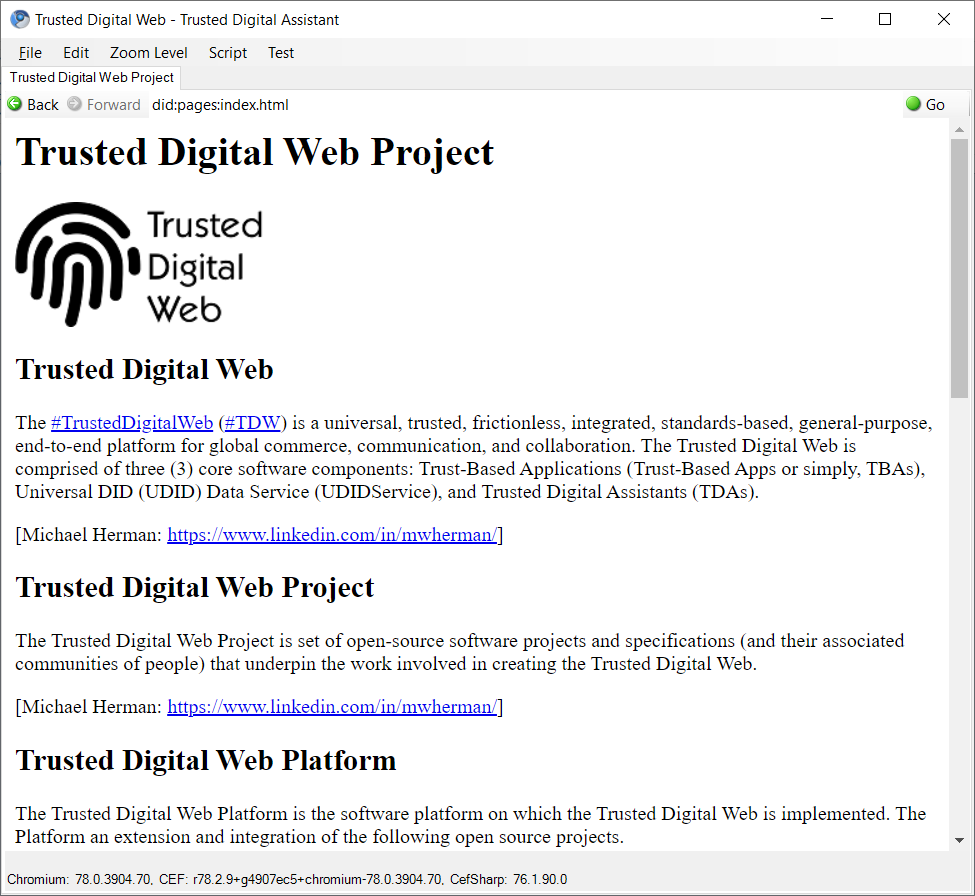Click the Back button label
975x896 pixels.
tap(43, 104)
